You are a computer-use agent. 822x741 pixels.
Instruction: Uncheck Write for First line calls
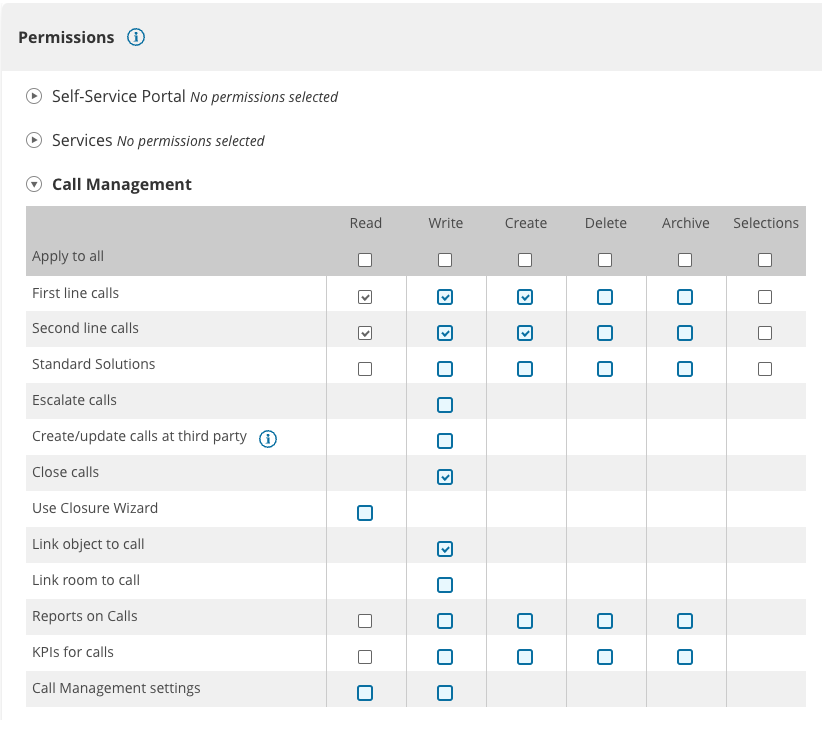[445, 297]
